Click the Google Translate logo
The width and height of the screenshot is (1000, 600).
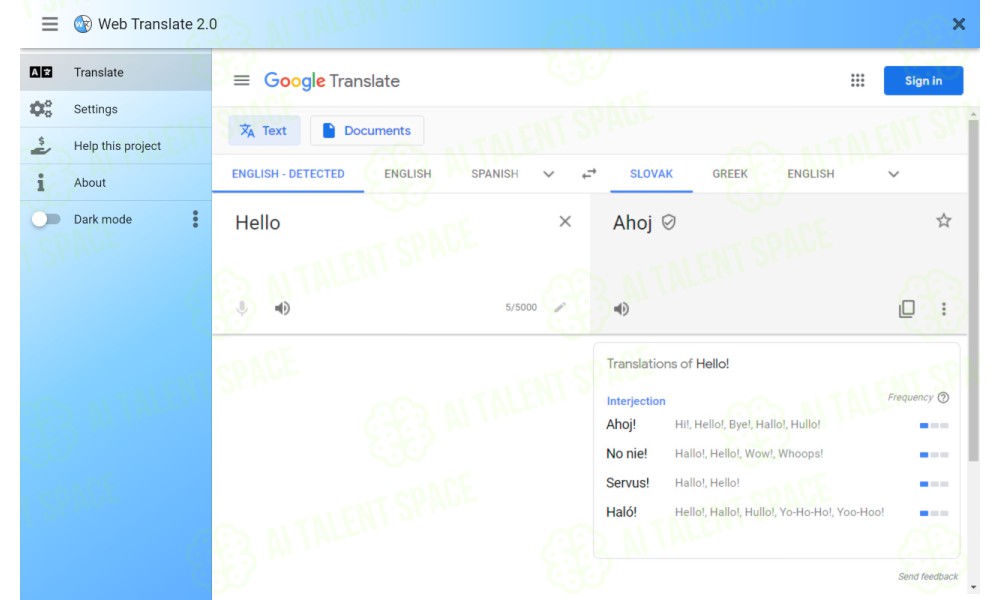(332, 81)
